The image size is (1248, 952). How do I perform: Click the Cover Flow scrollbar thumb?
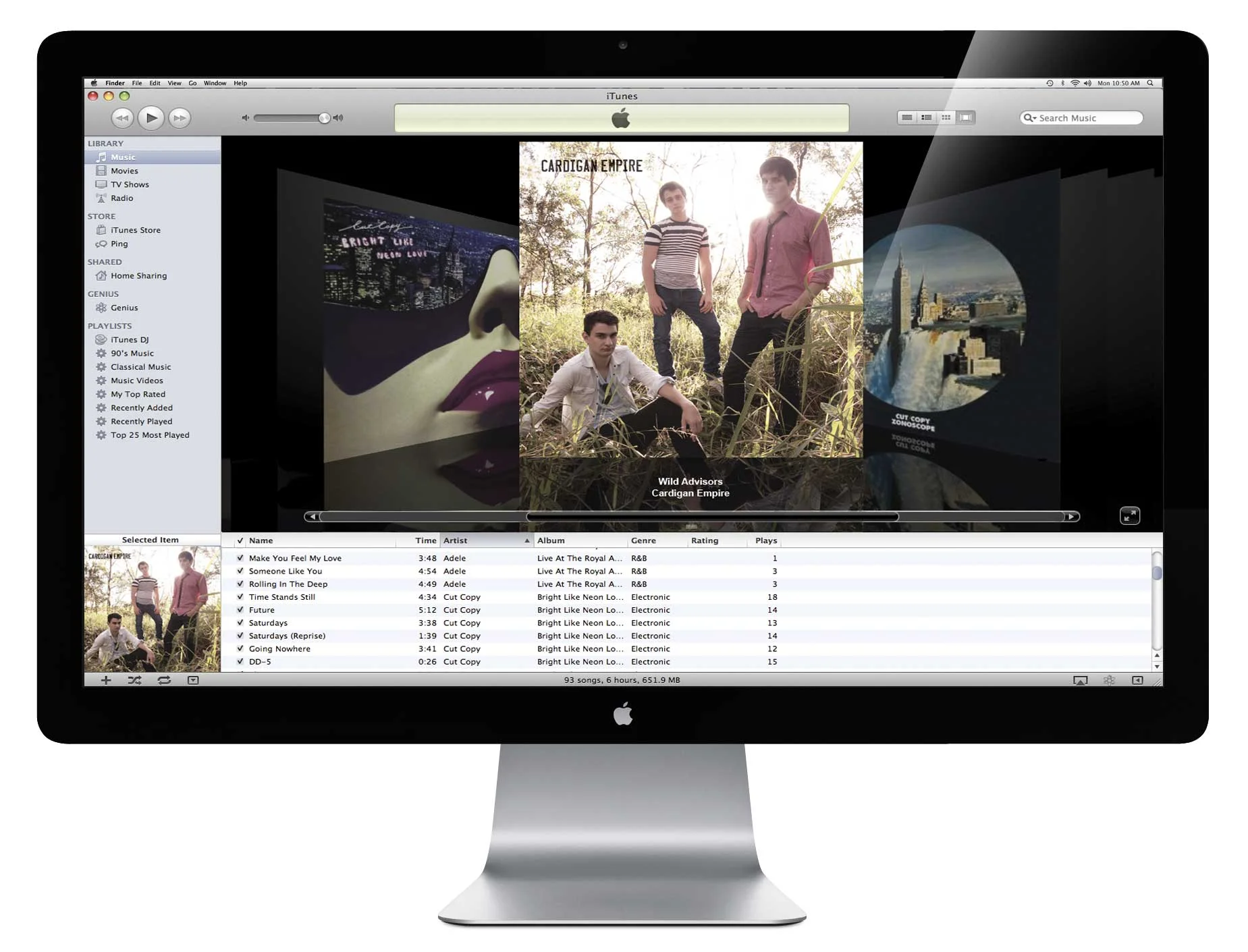pyautogui.click(x=712, y=517)
